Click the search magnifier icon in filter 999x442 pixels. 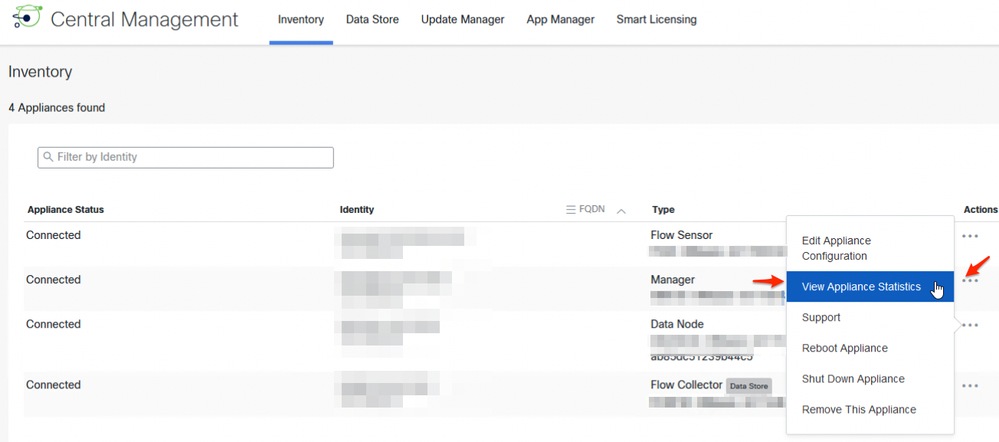[x=48, y=157]
